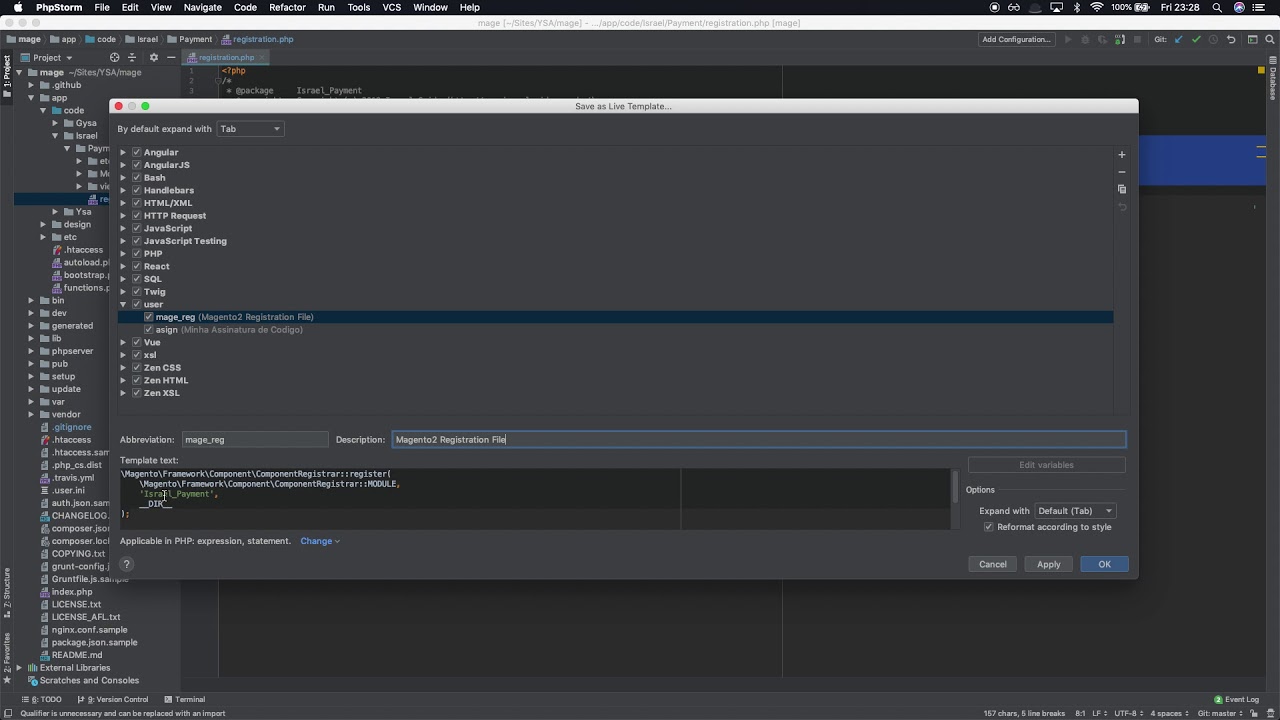
Task: Open the Navigate menu
Action: click(x=203, y=7)
